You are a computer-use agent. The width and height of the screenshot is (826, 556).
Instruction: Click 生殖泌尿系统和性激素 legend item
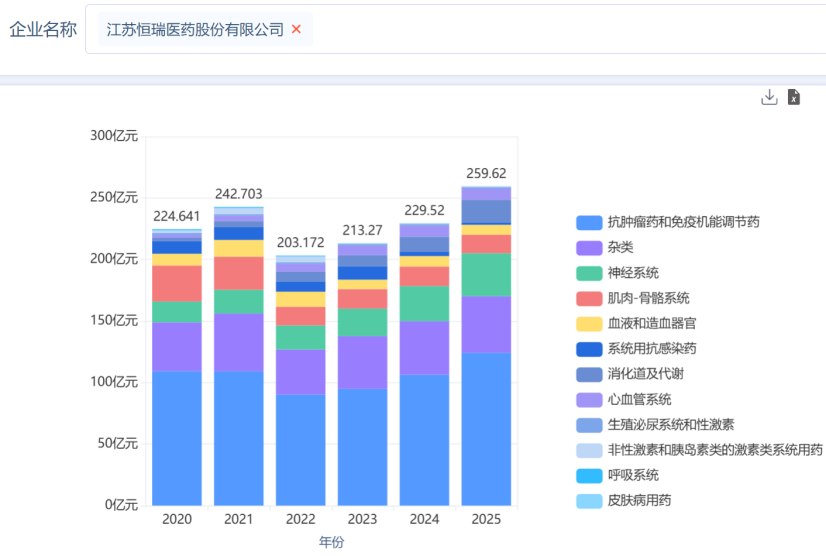[x=655, y=424]
